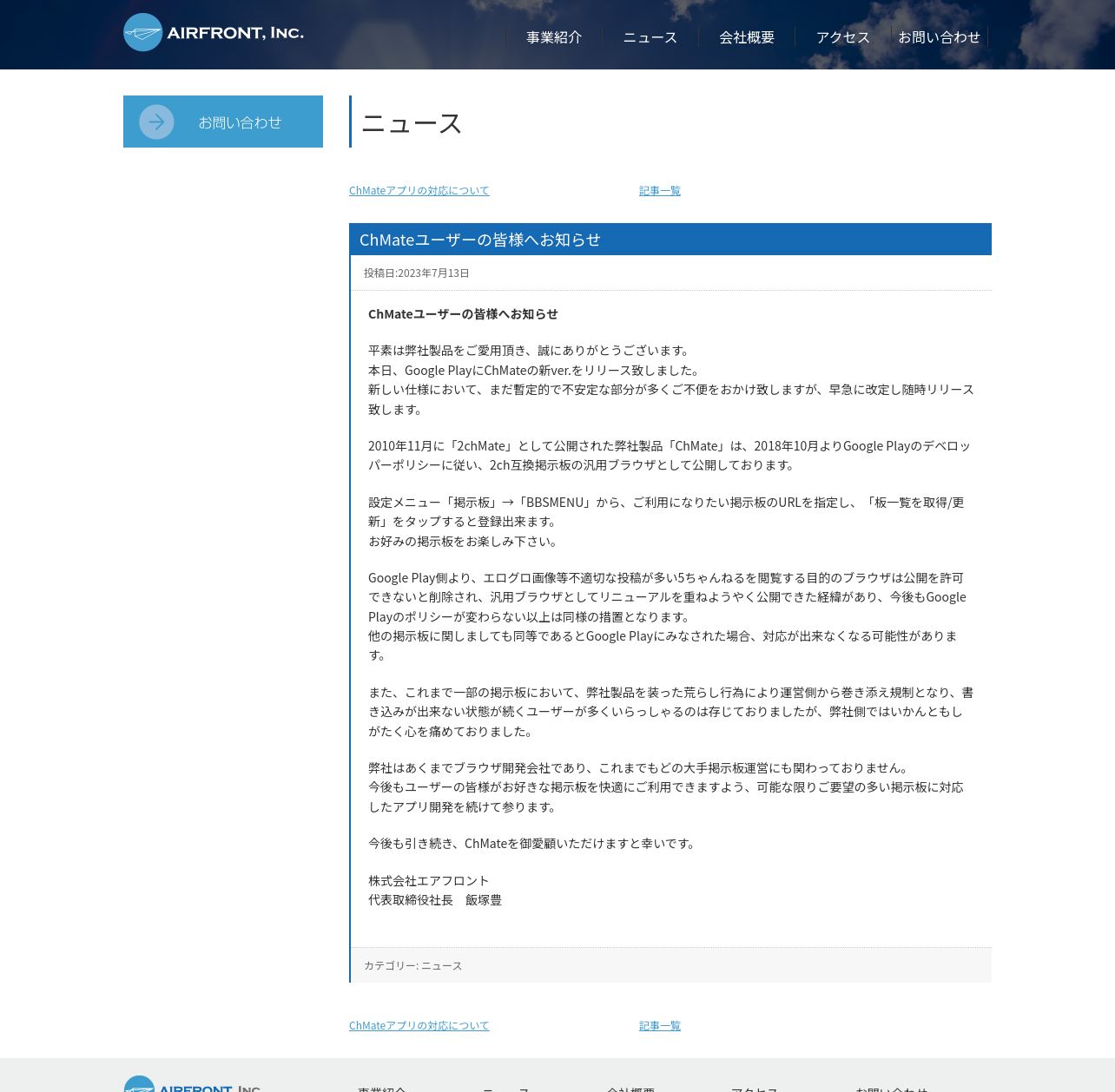Click the AIRFRONT, INC. header logo
The width and height of the screenshot is (1115, 1092).
(x=214, y=32)
